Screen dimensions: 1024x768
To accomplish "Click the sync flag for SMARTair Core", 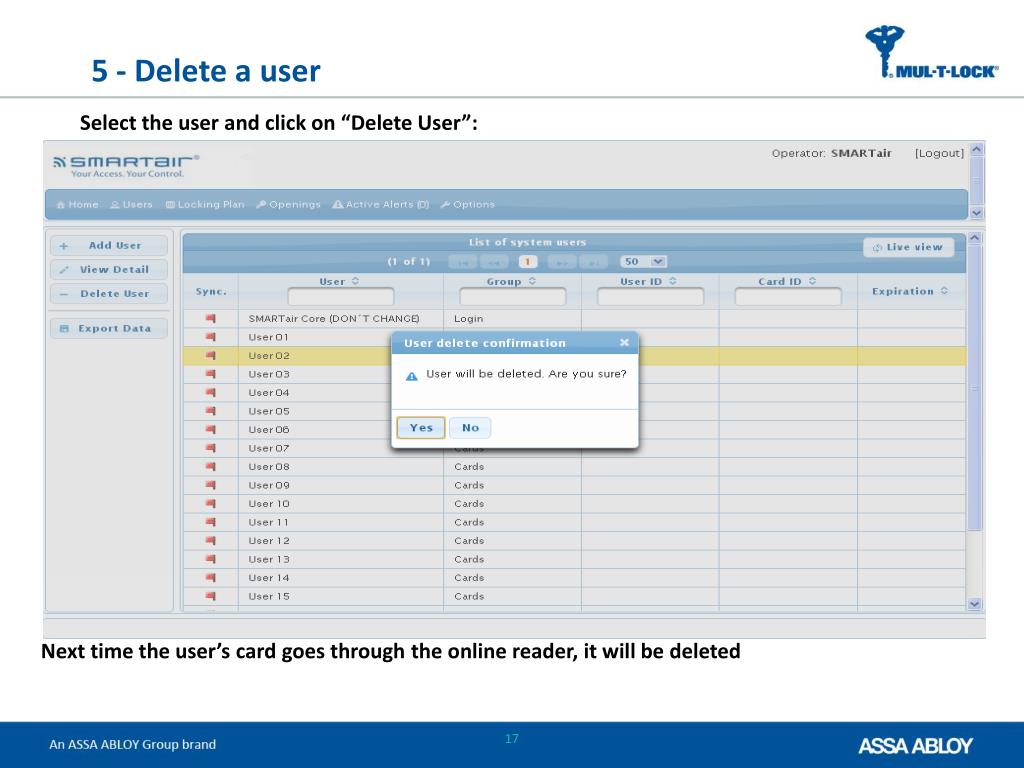I will pyautogui.click(x=210, y=319).
